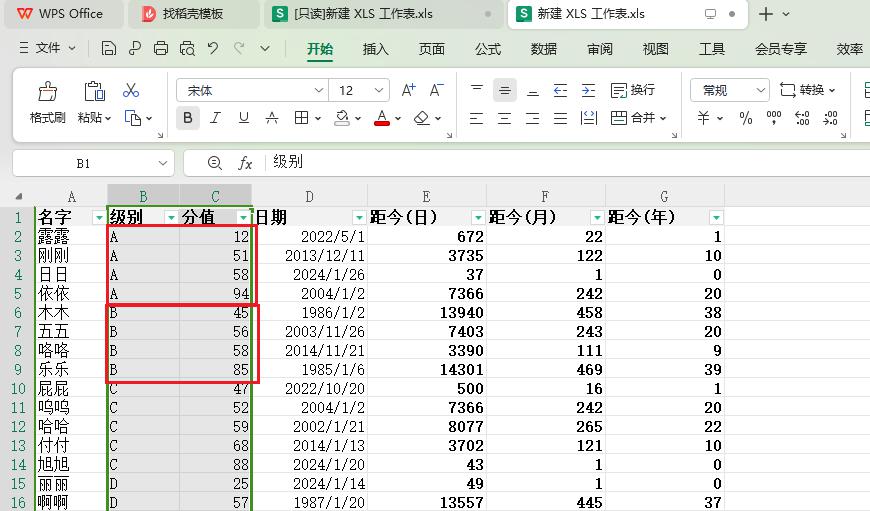This screenshot has width=870, height=511.
Task: Switch to the 数据 ribbon tab
Action: (544, 49)
